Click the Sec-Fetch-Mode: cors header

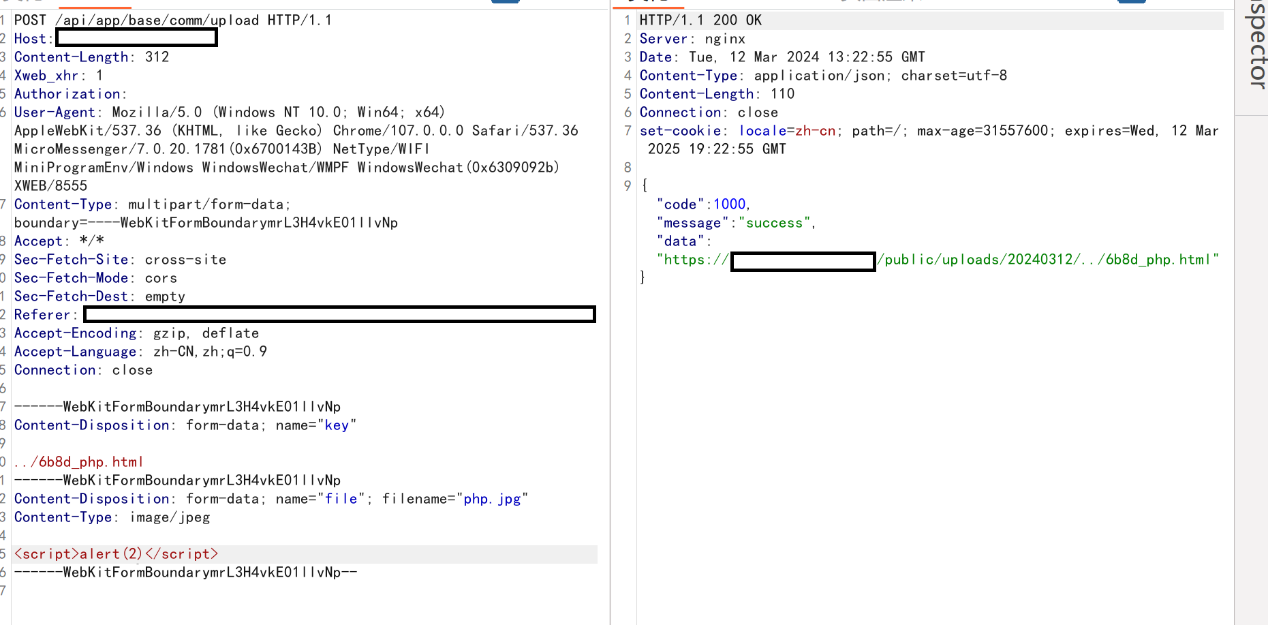[x=95, y=278]
